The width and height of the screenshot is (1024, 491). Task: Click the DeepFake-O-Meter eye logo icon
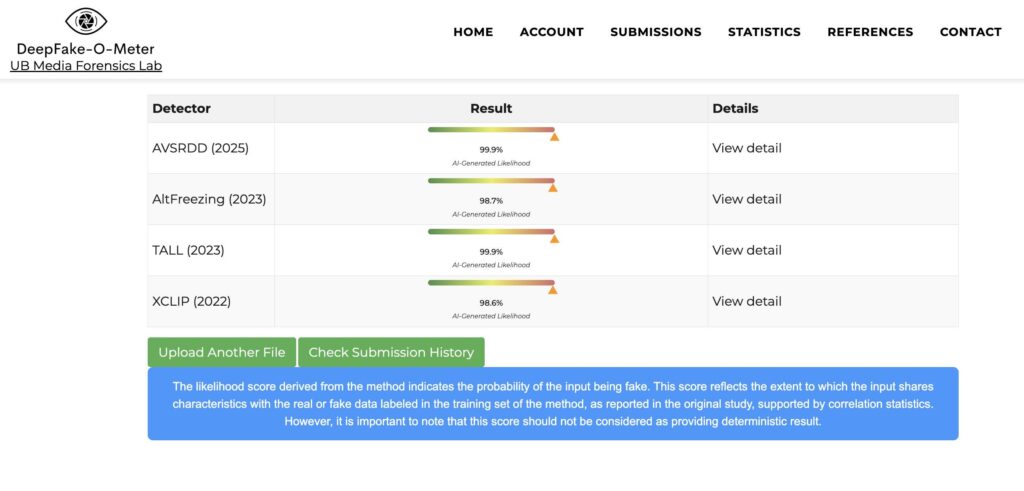tap(86, 21)
